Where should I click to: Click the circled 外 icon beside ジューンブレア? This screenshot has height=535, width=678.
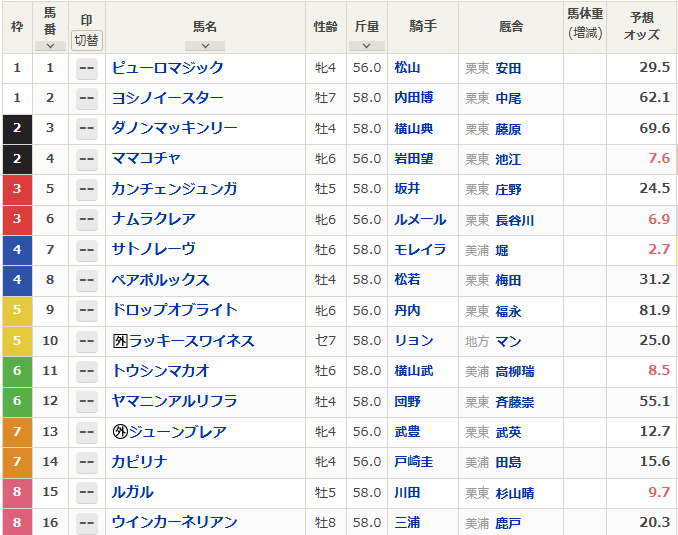coord(120,432)
